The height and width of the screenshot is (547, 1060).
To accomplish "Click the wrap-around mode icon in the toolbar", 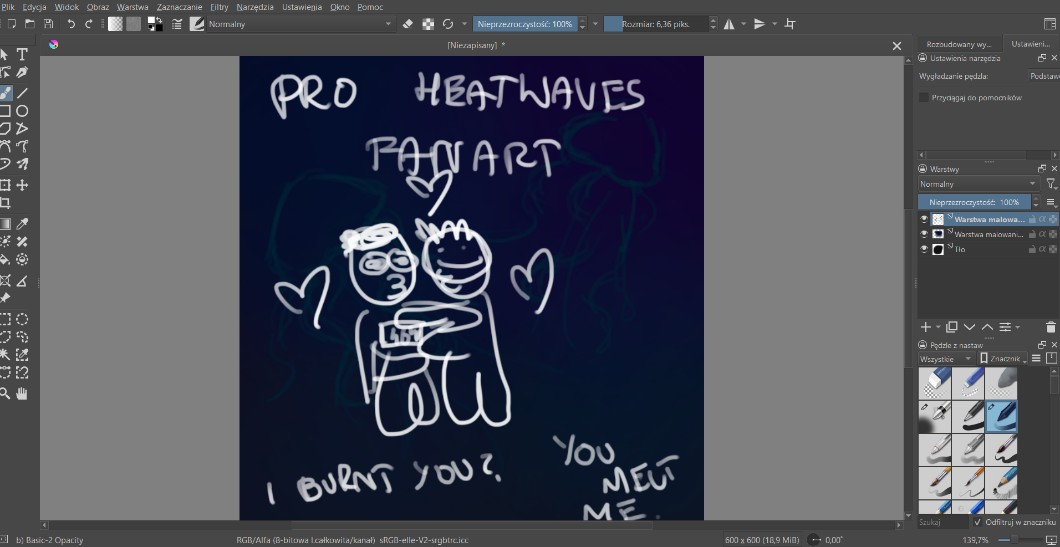I will 790,23.
